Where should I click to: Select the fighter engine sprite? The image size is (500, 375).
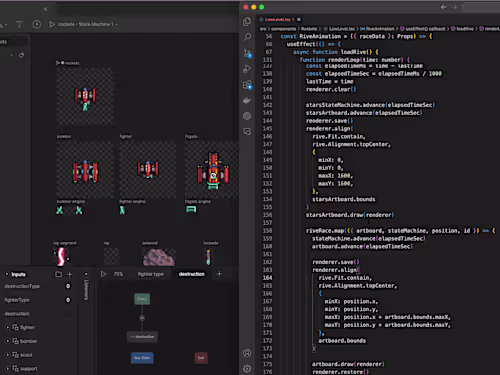(x=122, y=210)
